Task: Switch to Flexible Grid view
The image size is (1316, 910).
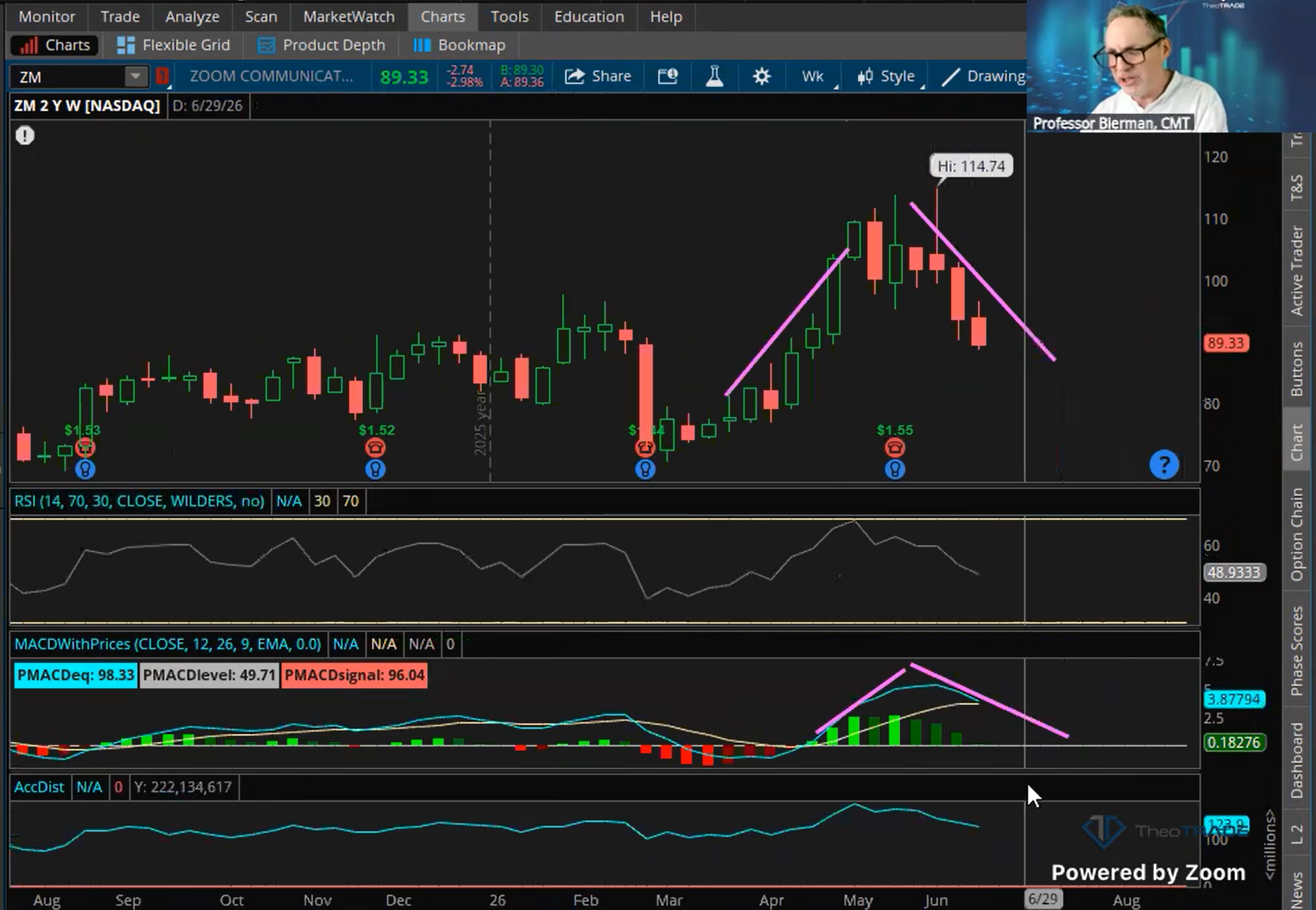Action: (x=173, y=45)
